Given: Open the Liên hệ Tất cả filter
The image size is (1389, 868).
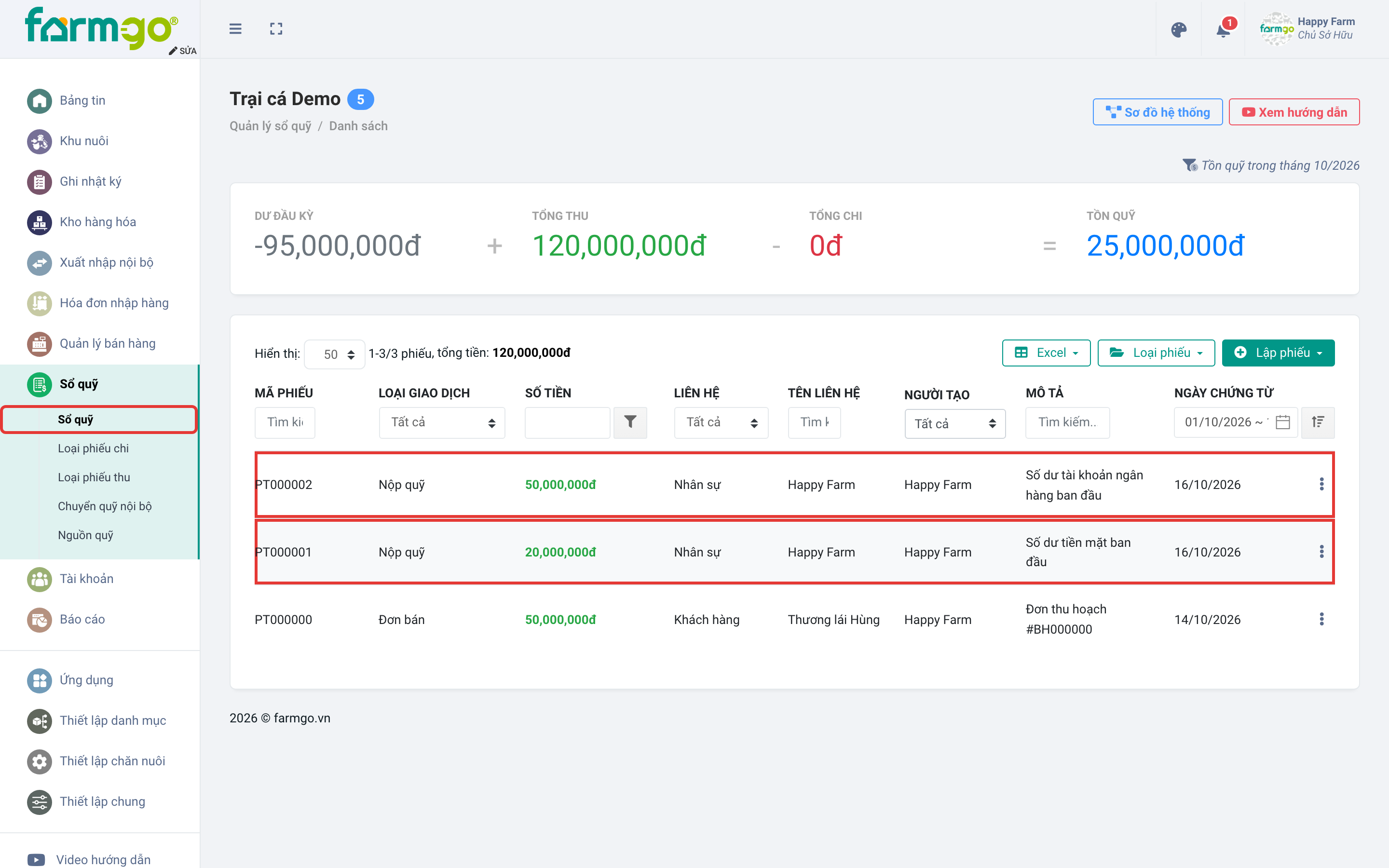Looking at the screenshot, I should 721,422.
